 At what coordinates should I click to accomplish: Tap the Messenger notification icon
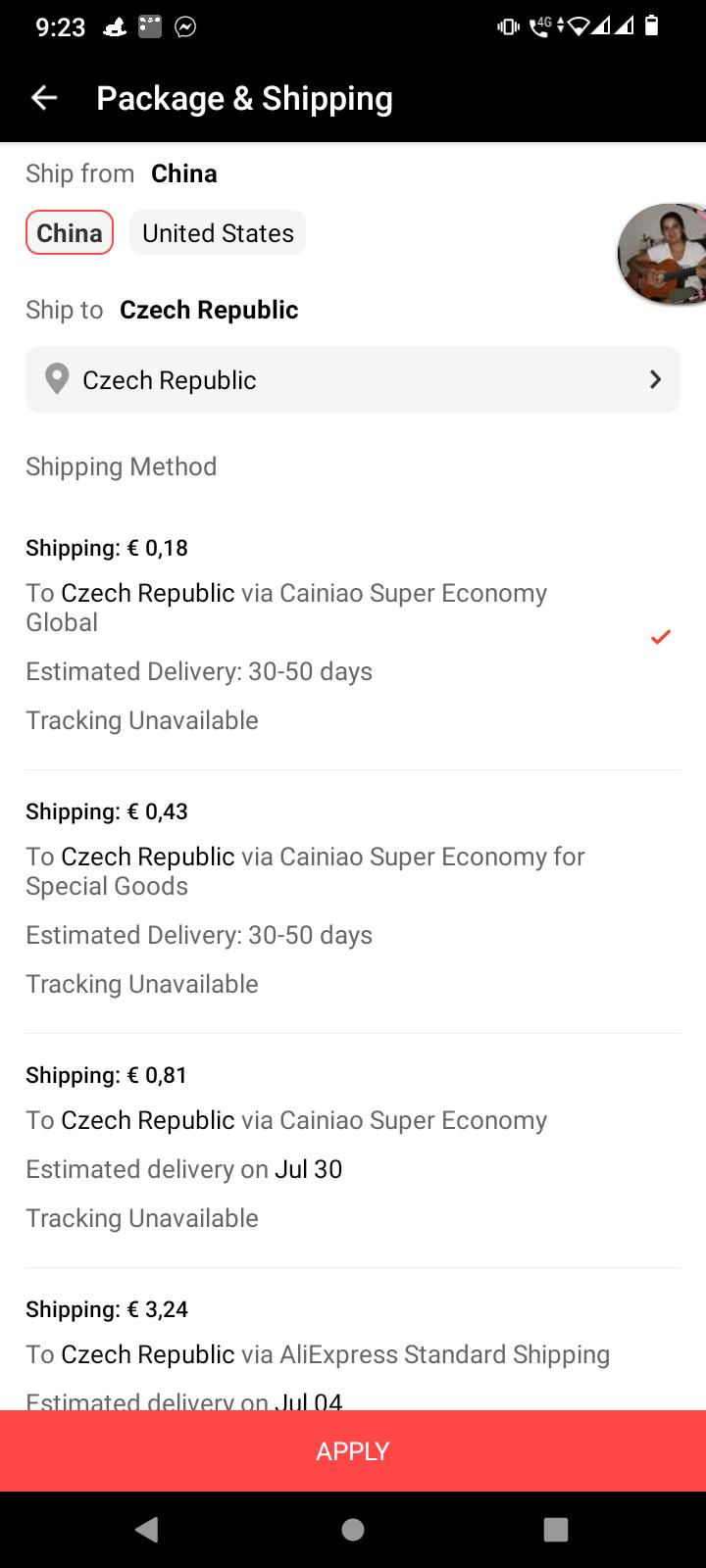coord(185,27)
